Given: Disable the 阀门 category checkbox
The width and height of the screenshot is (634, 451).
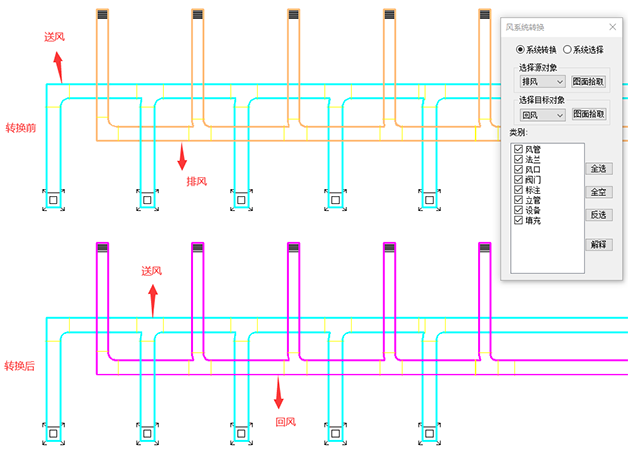Looking at the screenshot, I should [x=518, y=180].
